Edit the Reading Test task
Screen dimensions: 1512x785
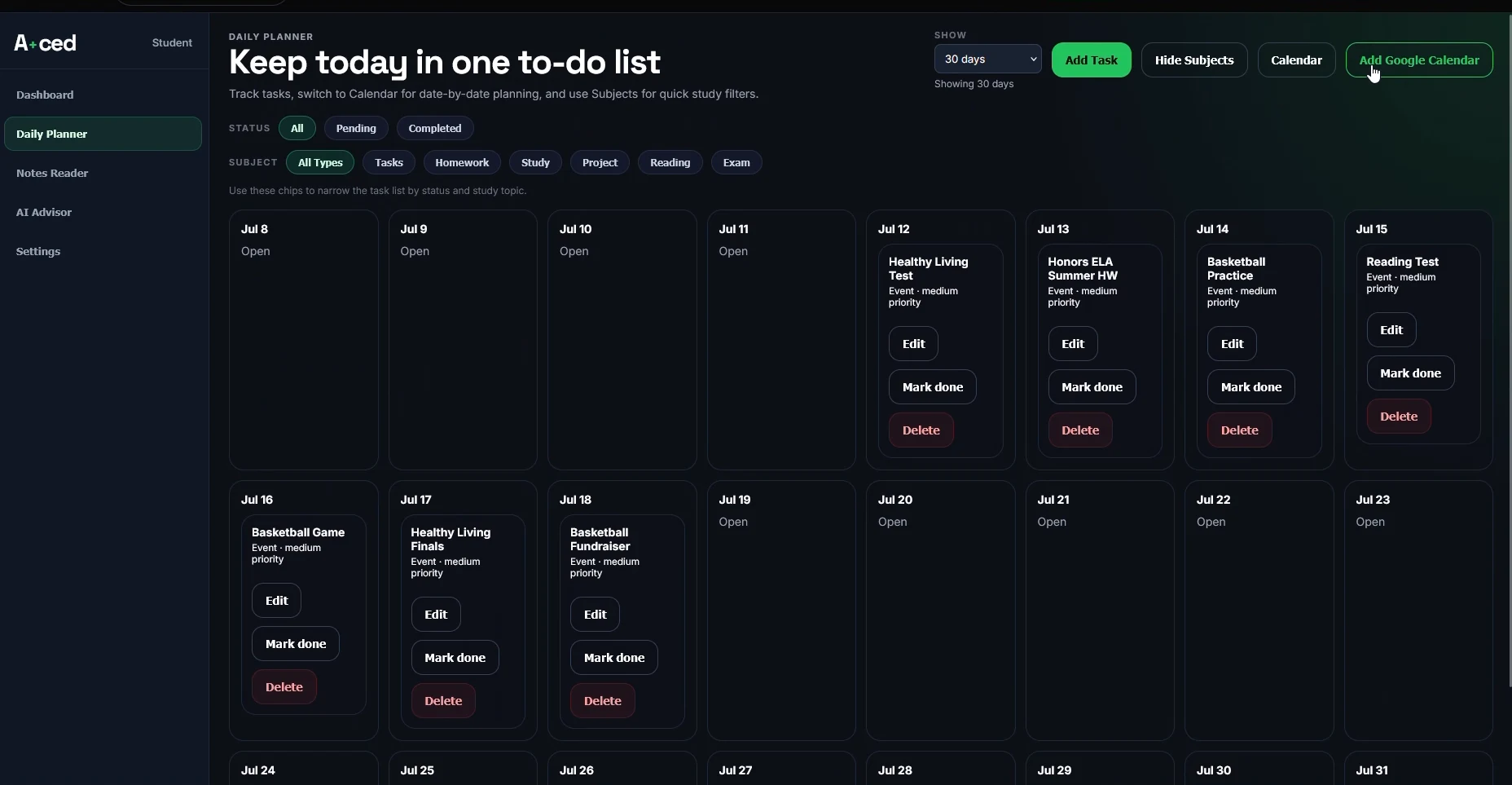(x=1391, y=330)
